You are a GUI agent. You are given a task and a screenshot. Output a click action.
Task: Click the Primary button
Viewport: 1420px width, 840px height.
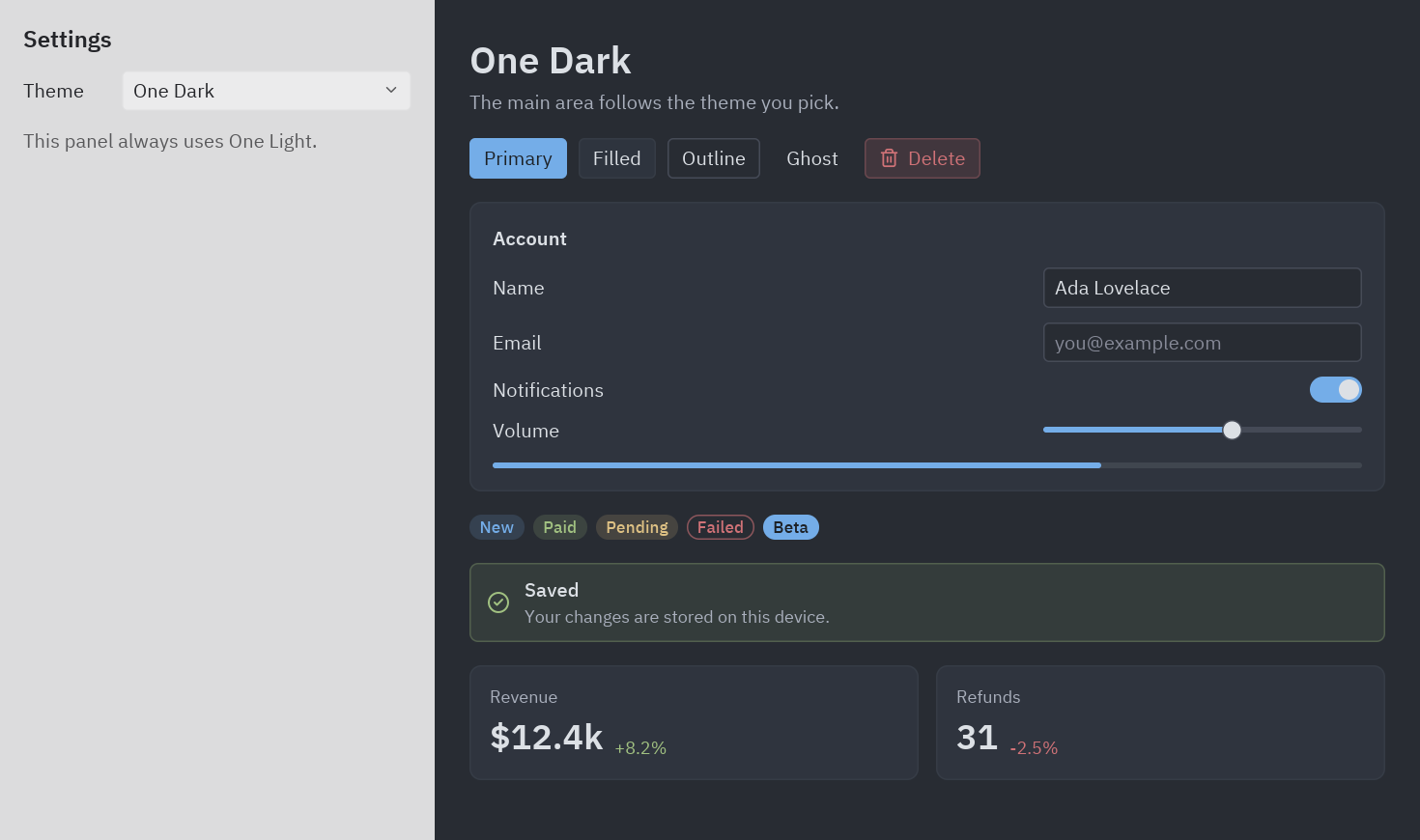click(518, 158)
